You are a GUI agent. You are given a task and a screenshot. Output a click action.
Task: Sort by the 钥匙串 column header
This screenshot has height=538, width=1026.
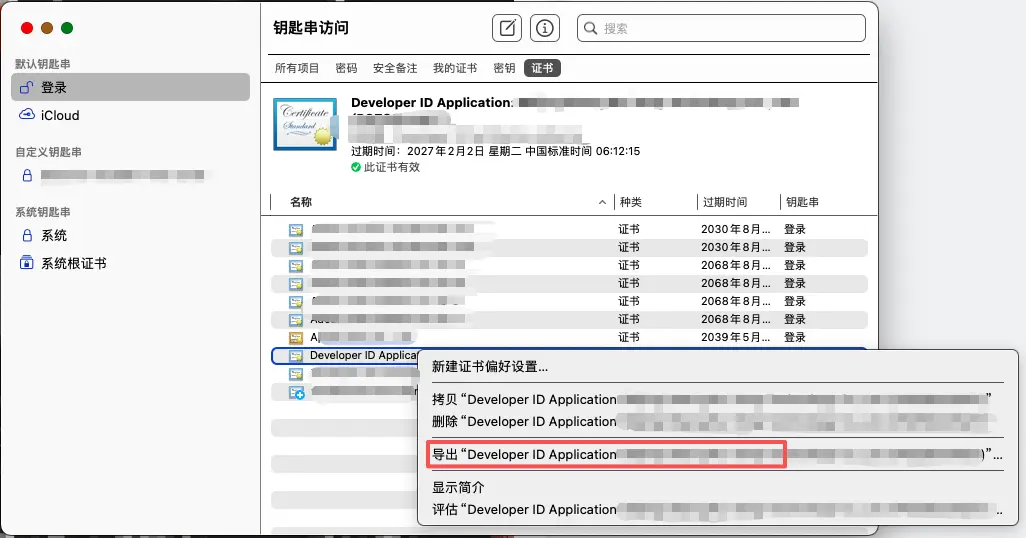[802, 202]
